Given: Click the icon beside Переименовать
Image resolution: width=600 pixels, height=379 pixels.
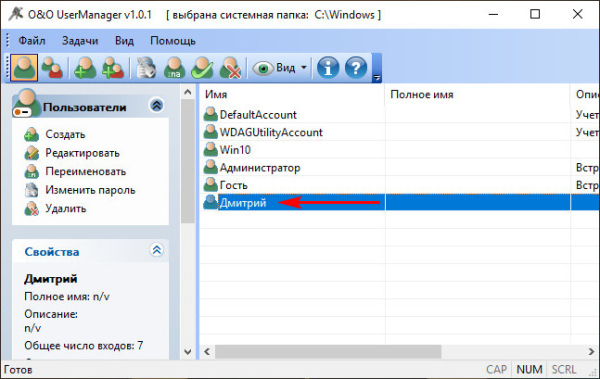Looking at the screenshot, I should tap(31, 172).
